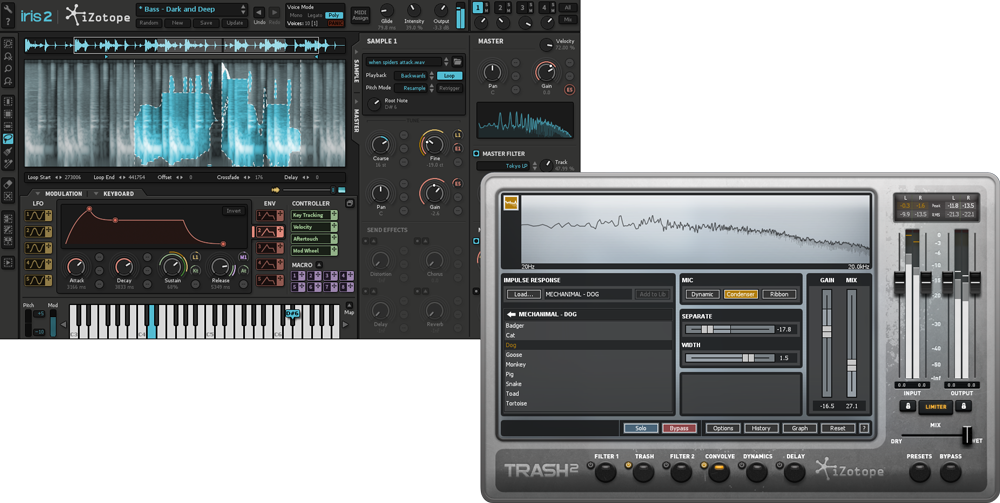The height and width of the screenshot is (503, 1000).
Task: Toggle the Loop playback button
Action: 449,75
